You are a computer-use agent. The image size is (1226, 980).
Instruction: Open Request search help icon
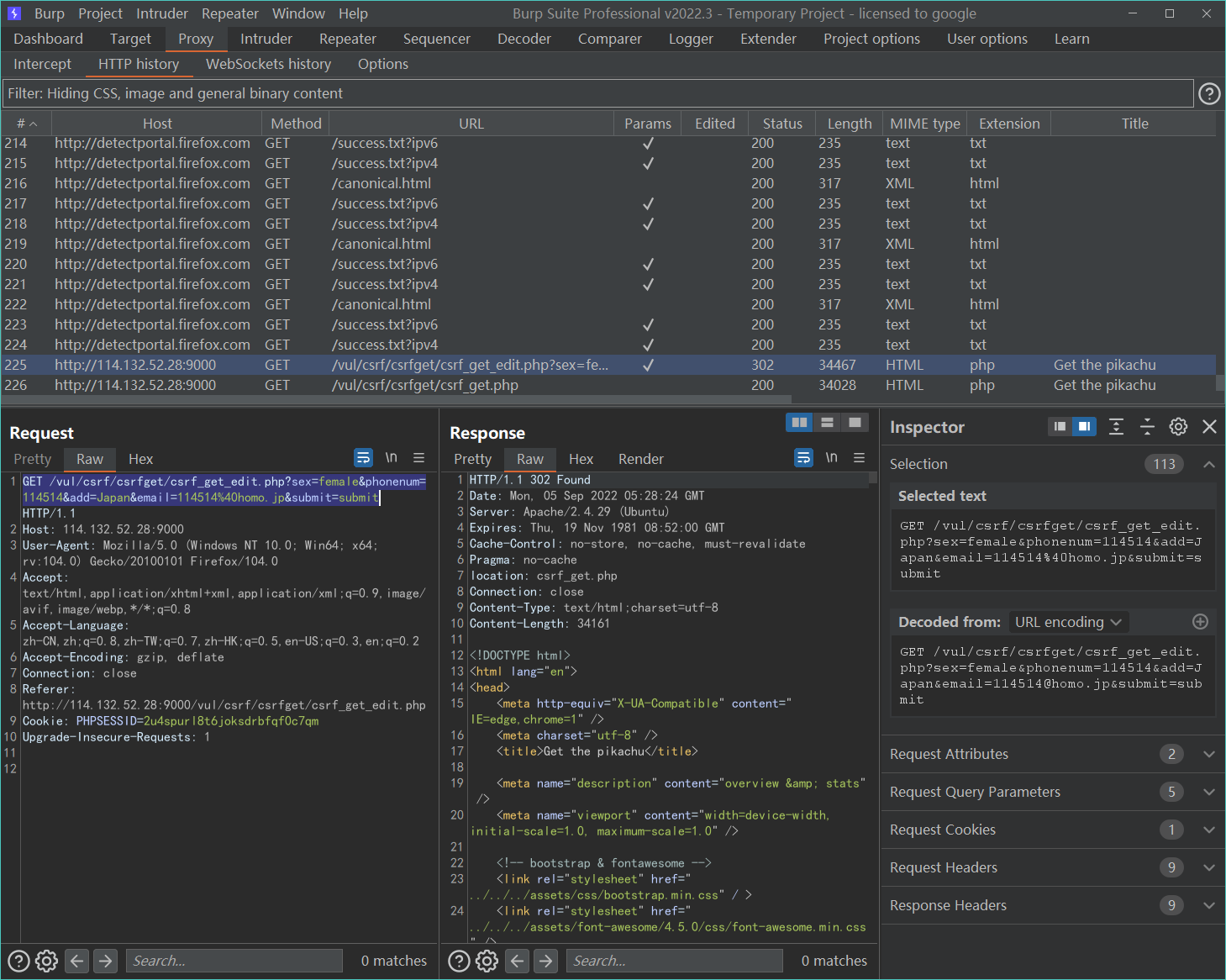18,961
